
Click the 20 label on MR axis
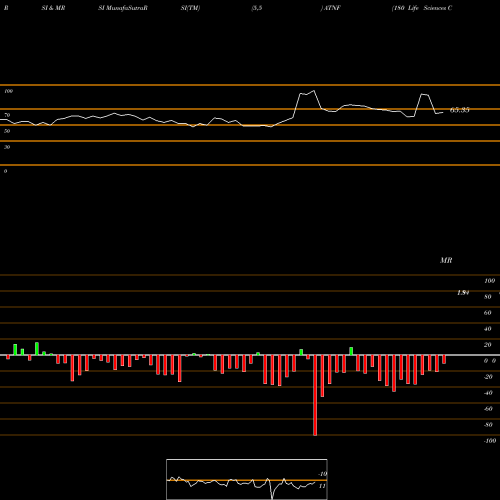click(x=488, y=345)
